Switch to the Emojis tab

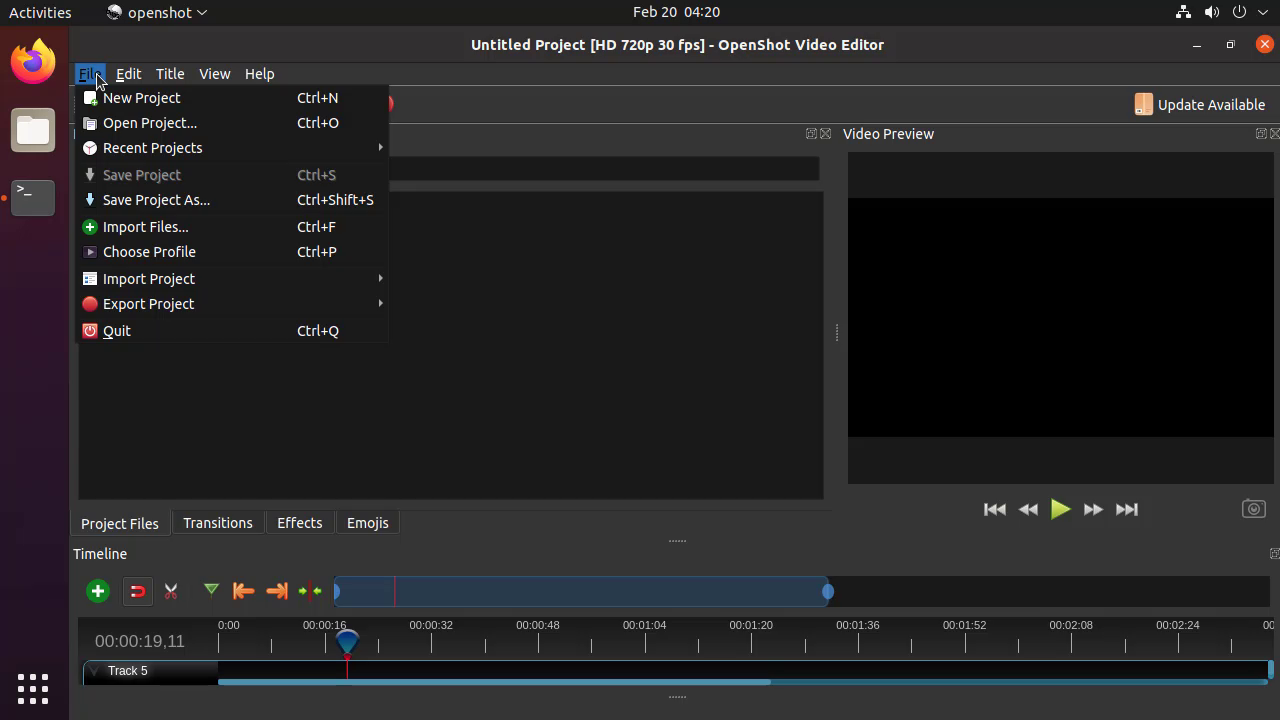367,523
